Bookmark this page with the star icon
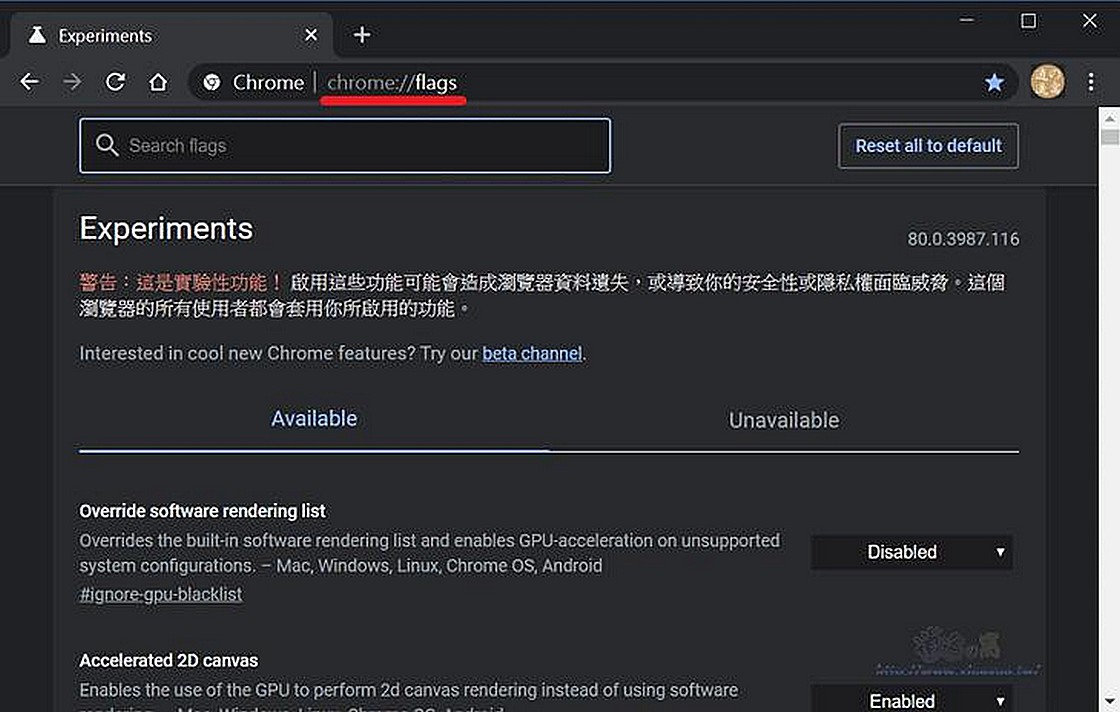Image resolution: width=1120 pixels, height=712 pixels. (x=994, y=83)
